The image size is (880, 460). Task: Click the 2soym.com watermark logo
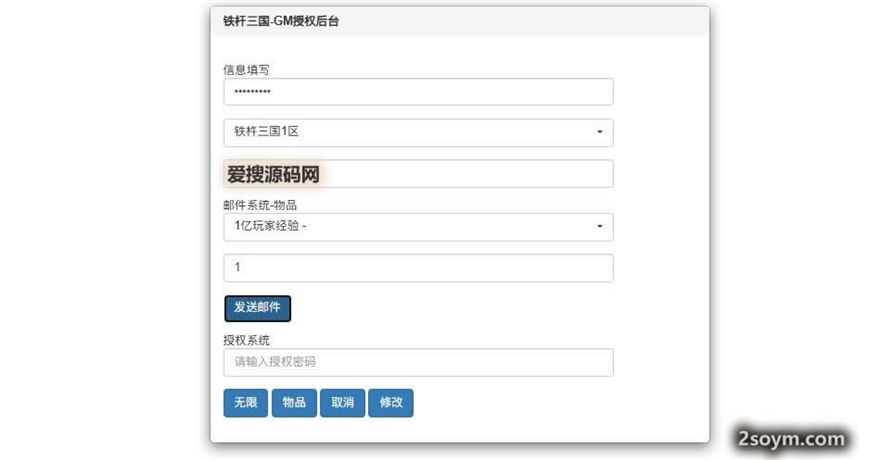pyautogui.click(x=791, y=438)
